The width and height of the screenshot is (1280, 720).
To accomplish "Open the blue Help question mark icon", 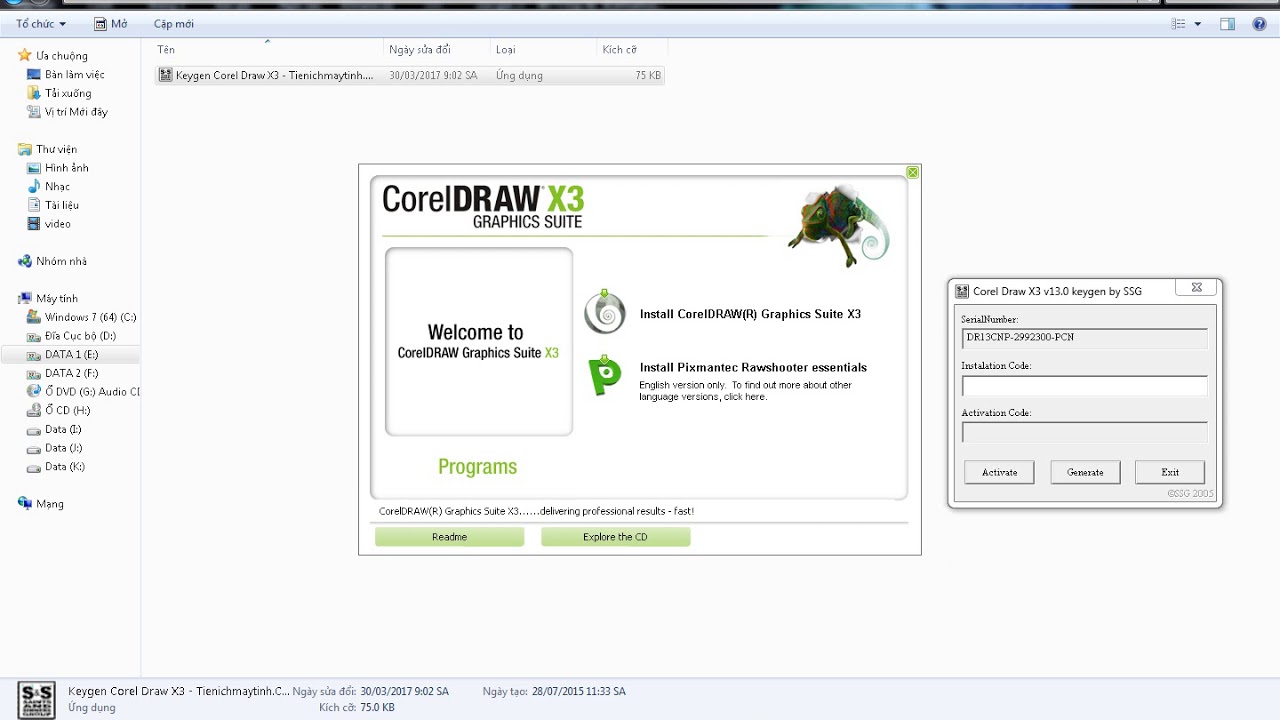I will click(1259, 24).
